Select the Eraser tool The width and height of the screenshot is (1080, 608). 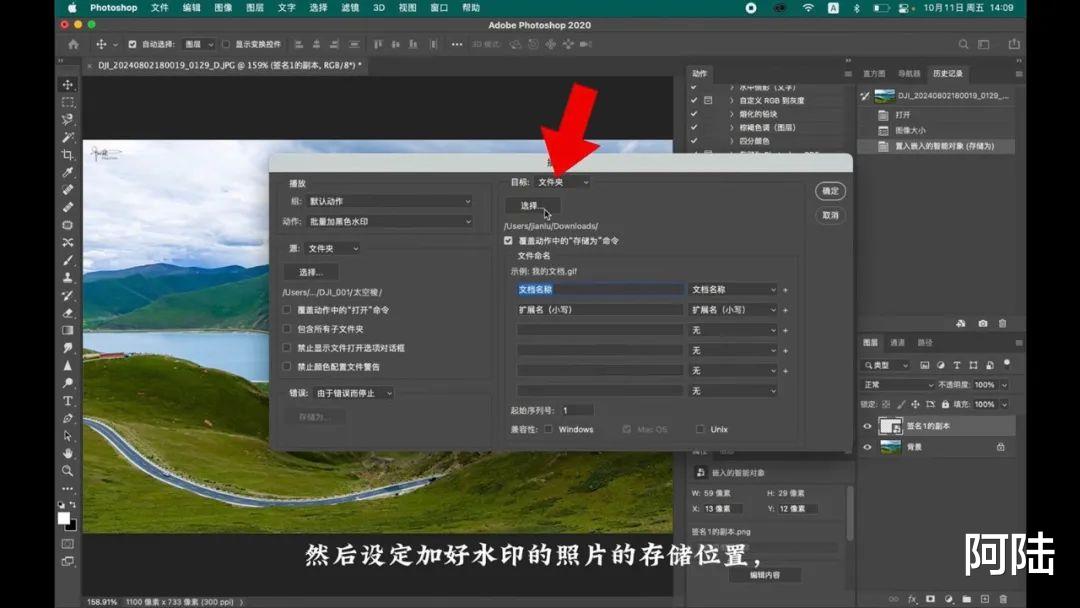point(68,313)
